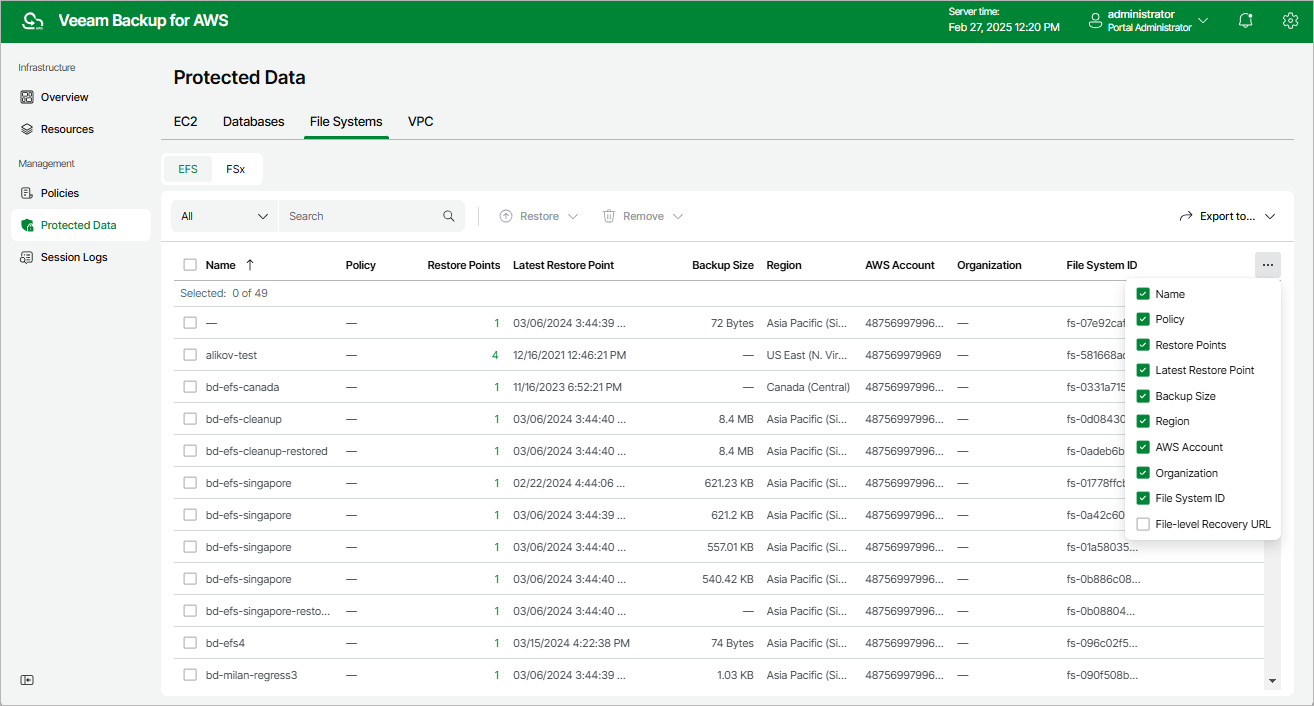The height and width of the screenshot is (706, 1314).
Task: Click the search magnifier icon
Action: (x=449, y=216)
